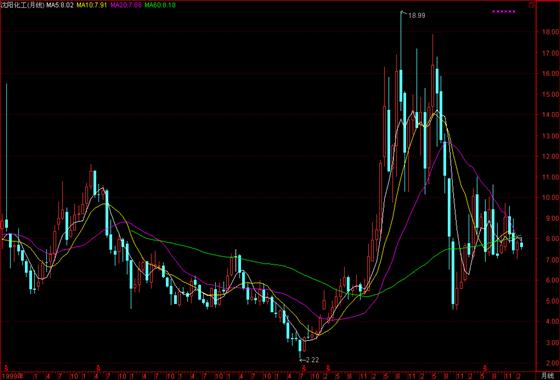Click the red timeline marker beneath the 2.22 low
The height and width of the screenshot is (380, 560).
(304, 368)
